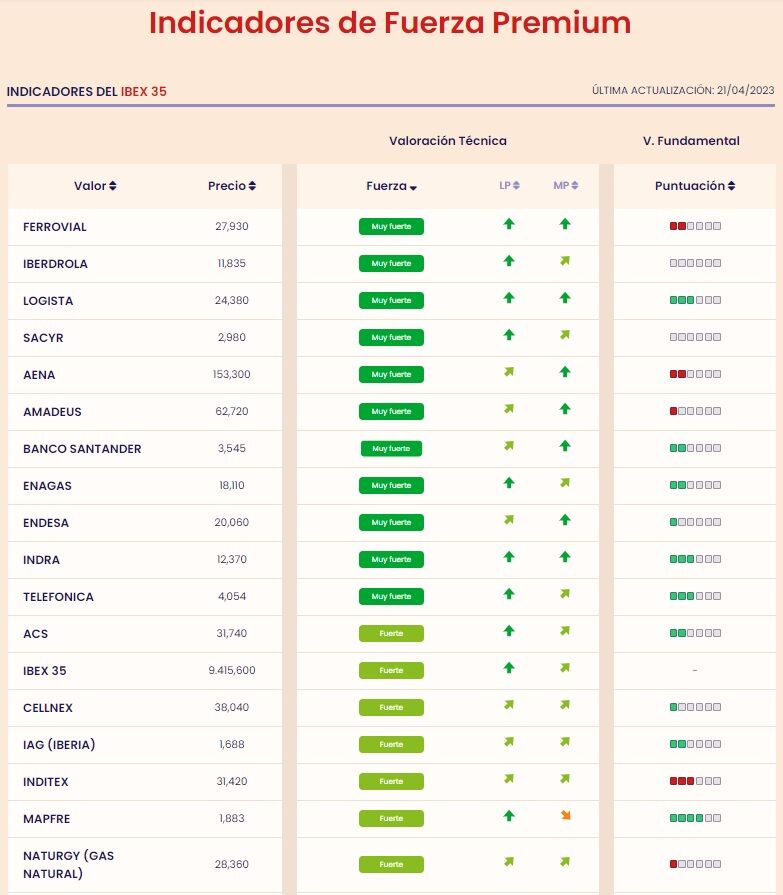Viewport: 783px width, 895px height.
Task: Click the MAPFRE LP up arrow
Action: (509, 816)
